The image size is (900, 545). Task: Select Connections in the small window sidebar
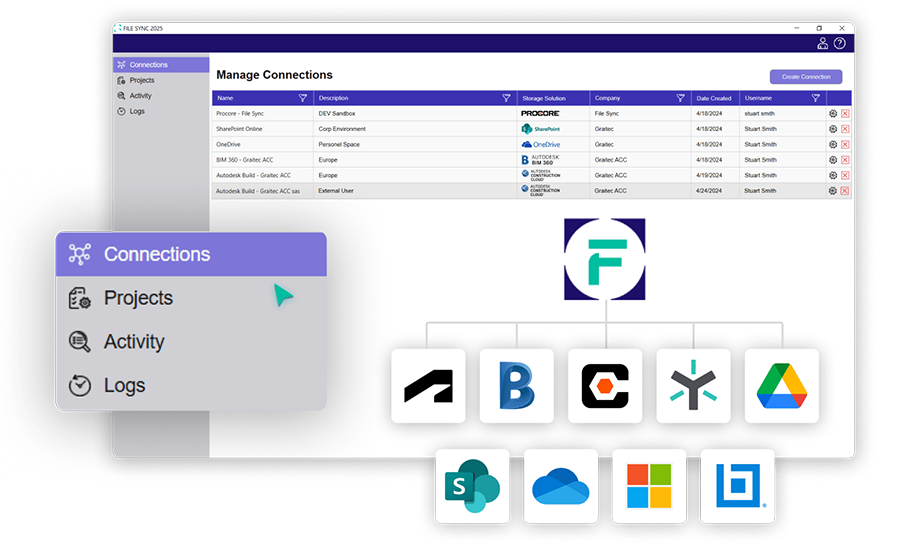click(x=161, y=65)
